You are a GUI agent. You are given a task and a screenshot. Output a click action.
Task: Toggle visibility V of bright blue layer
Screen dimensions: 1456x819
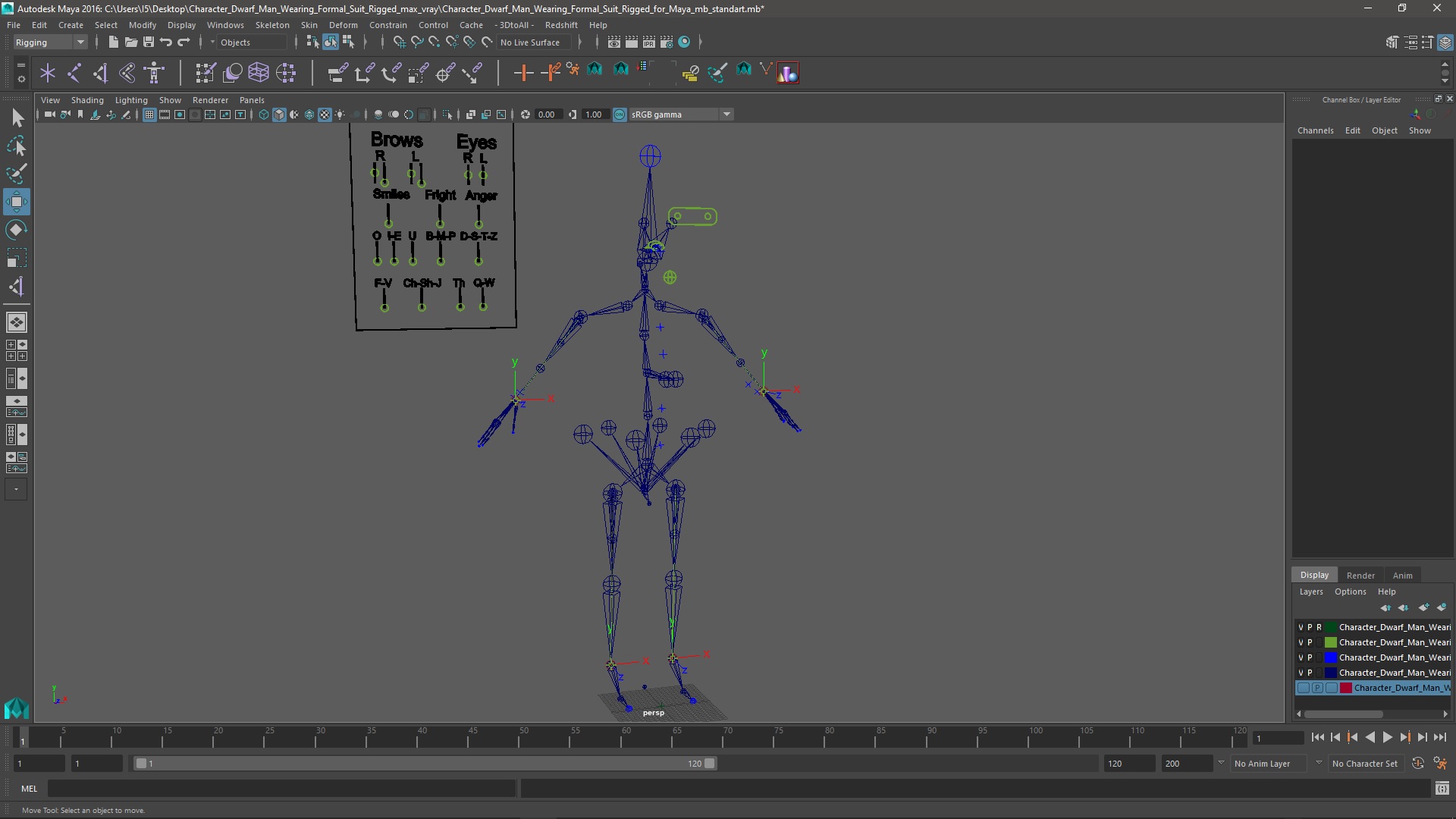click(1301, 657)
